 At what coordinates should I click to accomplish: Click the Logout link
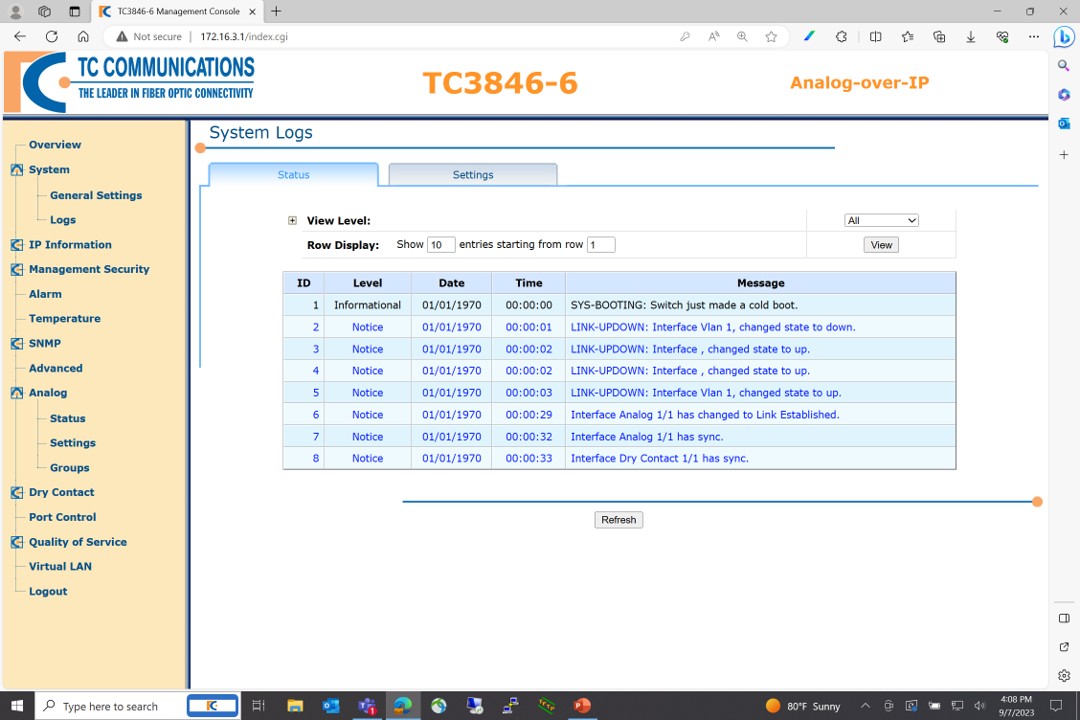coord(48,591)
